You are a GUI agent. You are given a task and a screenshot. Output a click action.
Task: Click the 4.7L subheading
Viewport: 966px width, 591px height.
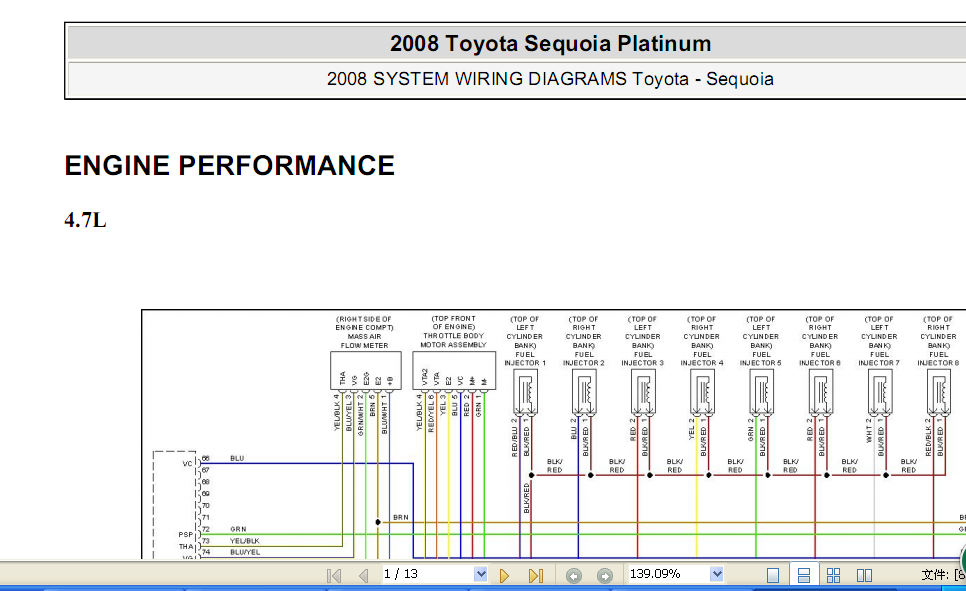(x=85, y=219)
